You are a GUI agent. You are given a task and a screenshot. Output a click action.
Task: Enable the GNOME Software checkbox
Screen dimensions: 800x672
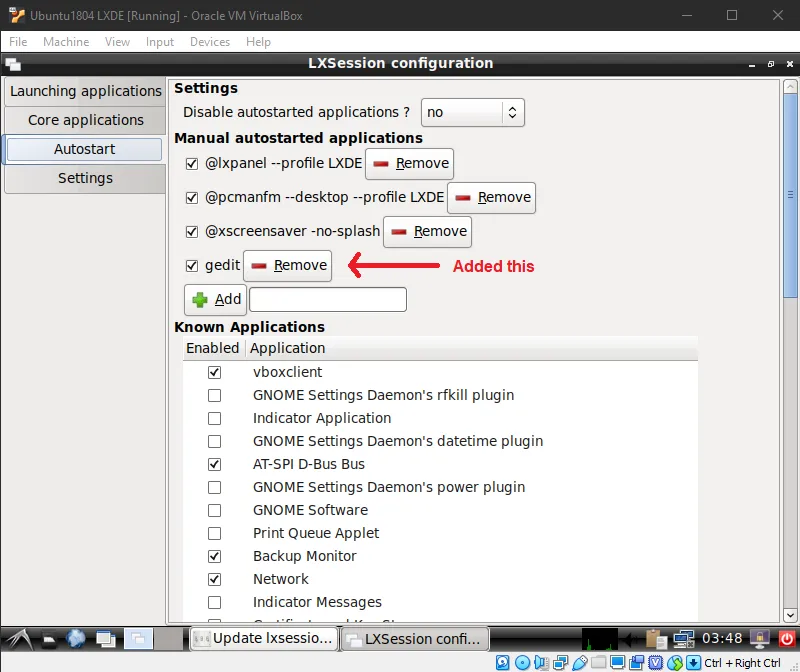(214, 510)
